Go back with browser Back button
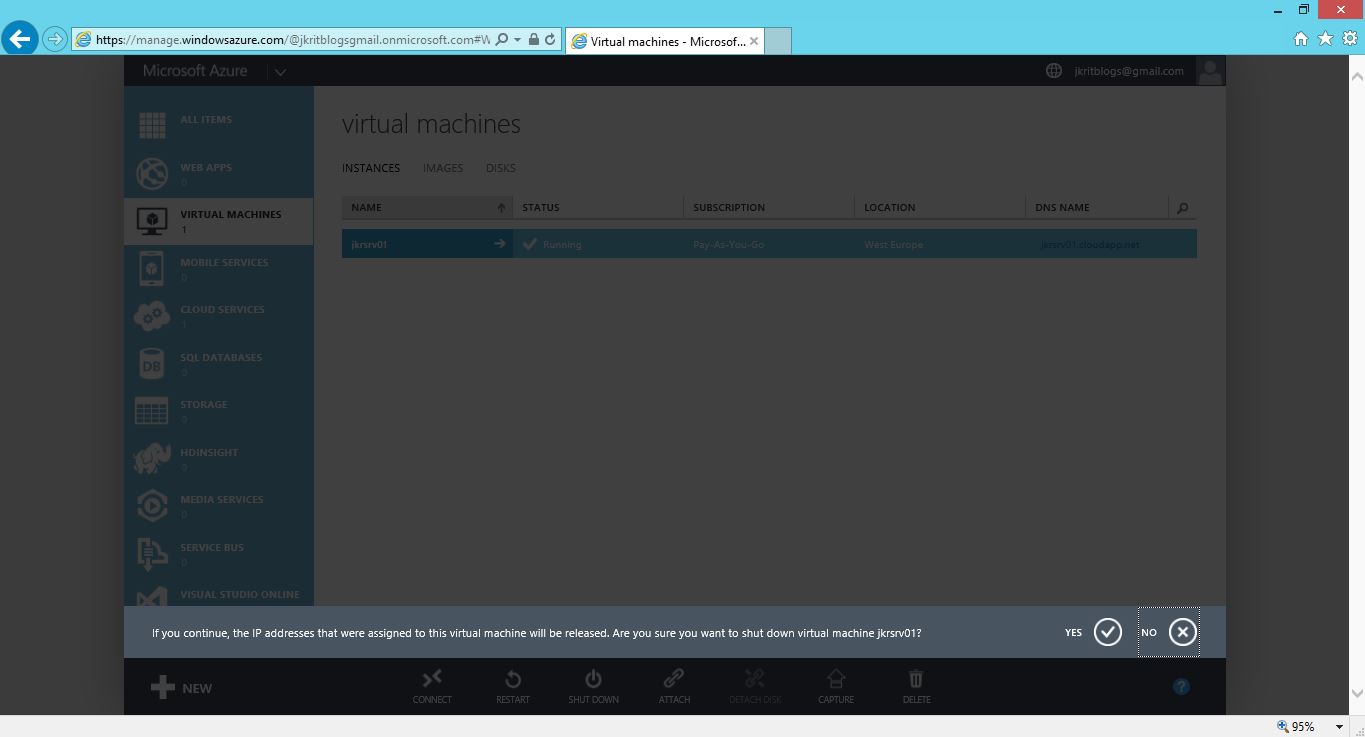Screen dimensions: 1365x737 point(19,39)
